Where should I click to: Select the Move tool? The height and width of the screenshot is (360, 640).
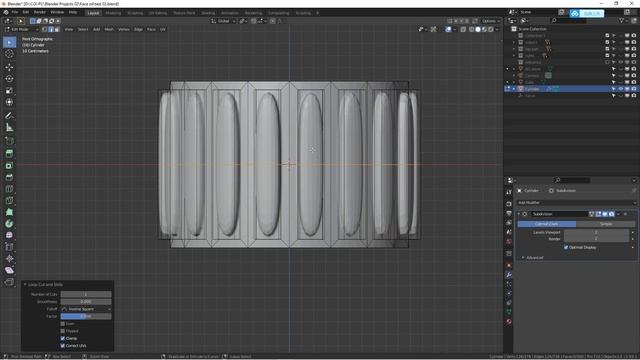pos(9,67)
